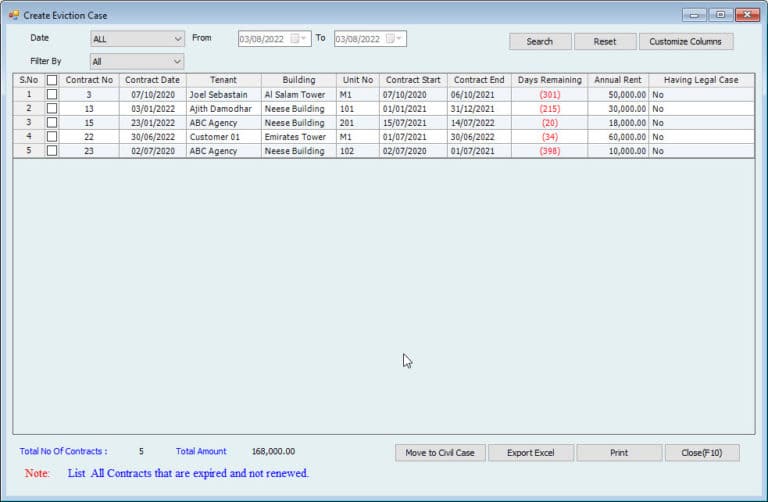Click the Create Eviction Case window icon

pos(13,15)
